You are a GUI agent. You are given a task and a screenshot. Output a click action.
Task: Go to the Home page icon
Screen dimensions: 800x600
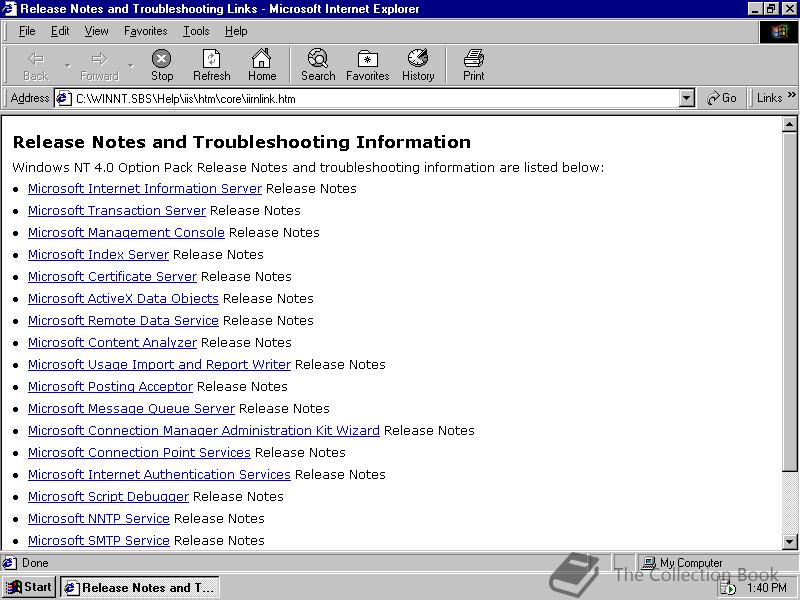coord(262,59)
